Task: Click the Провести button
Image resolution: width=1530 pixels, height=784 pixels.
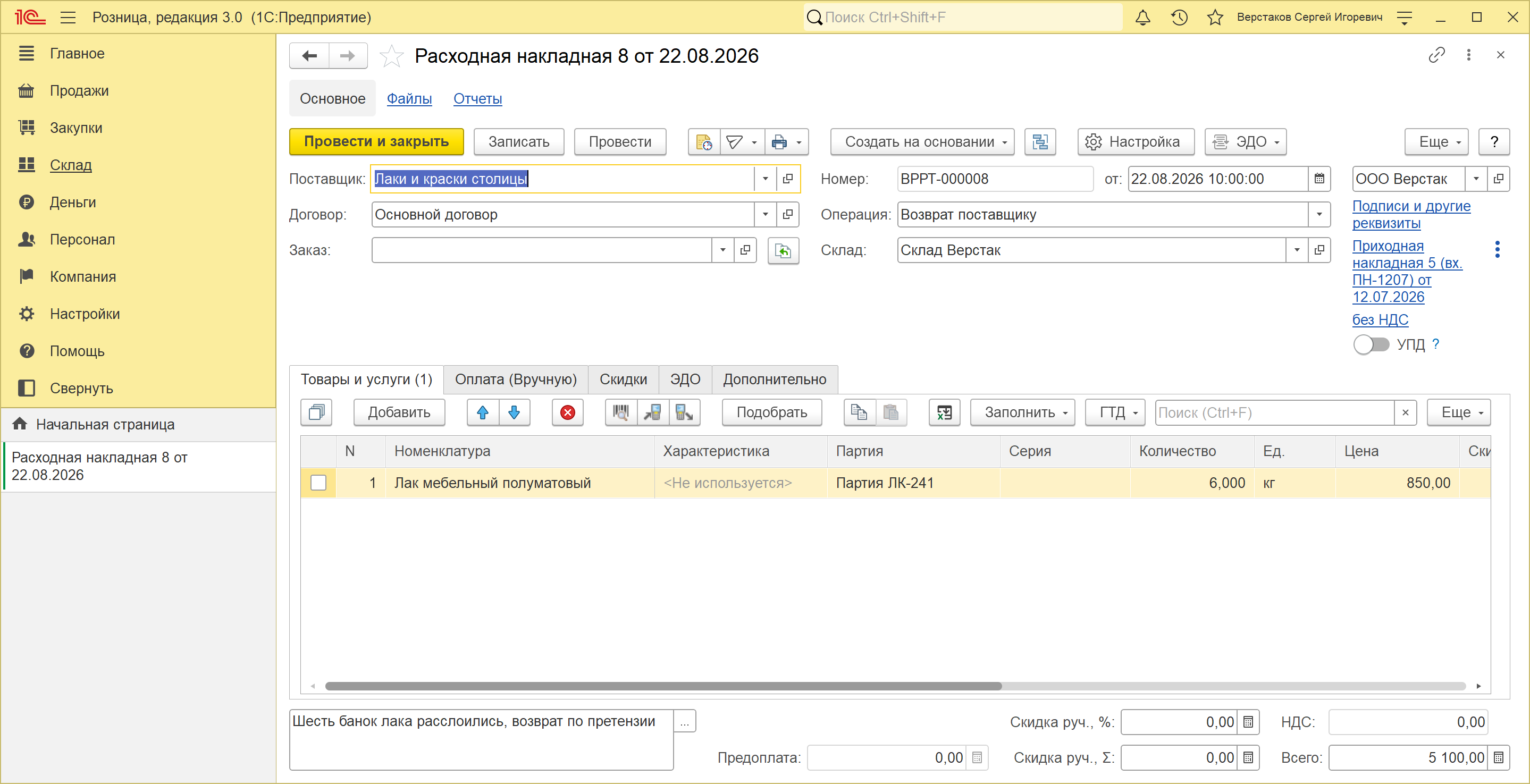Action: pyautogui.click(x=620, y=142)
